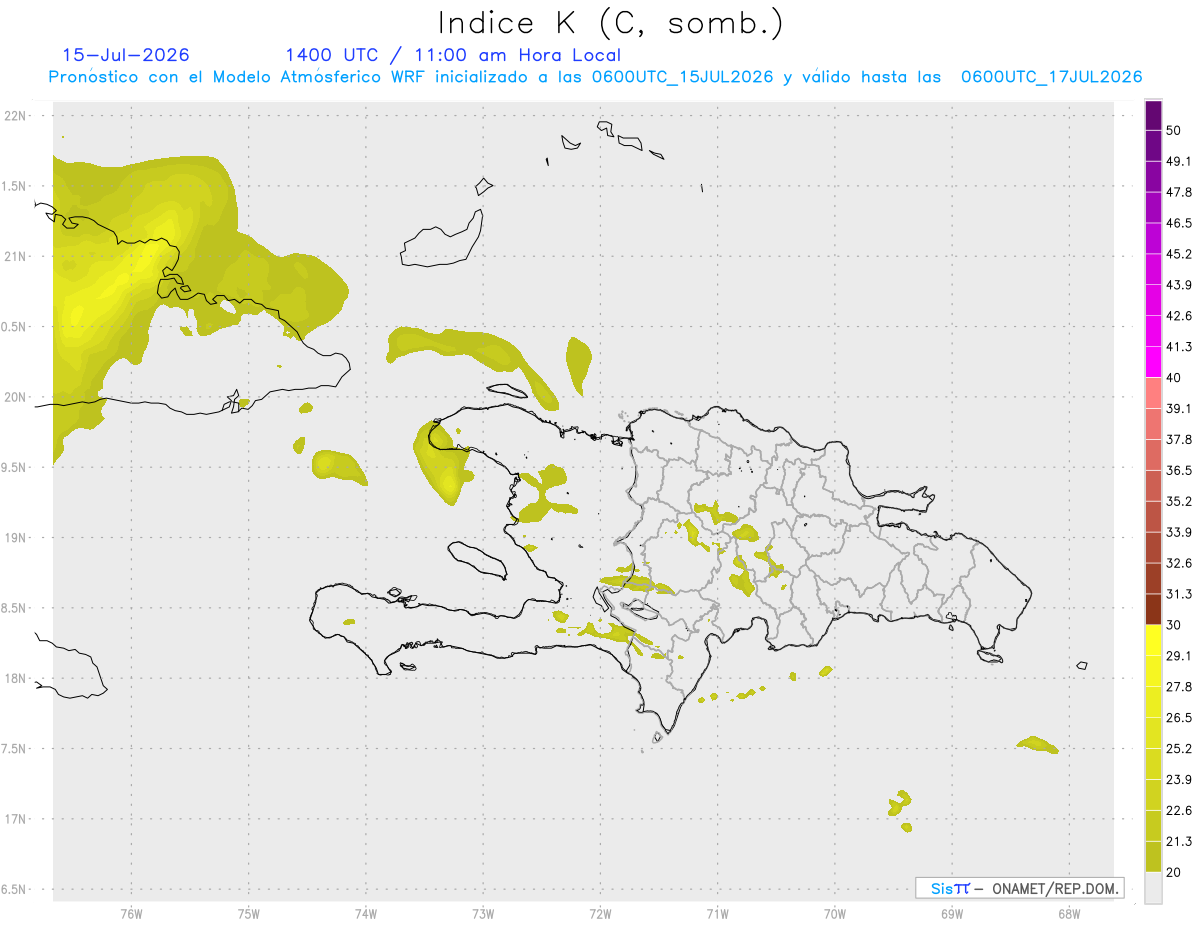The image size is (1200, 927).
Task: Select the bright yellow swatch between 29.1 and 30
Action: (x=1154, y=641)
